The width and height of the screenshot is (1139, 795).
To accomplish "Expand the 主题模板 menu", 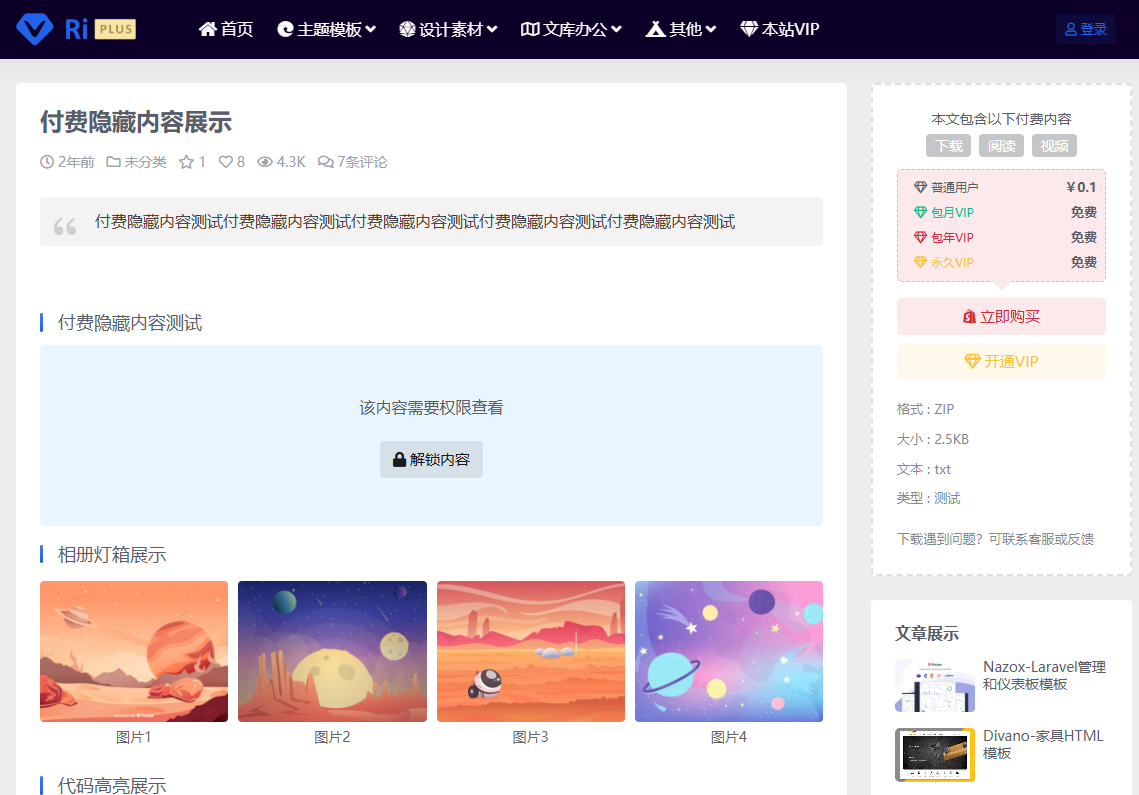I will coord(327,29).
